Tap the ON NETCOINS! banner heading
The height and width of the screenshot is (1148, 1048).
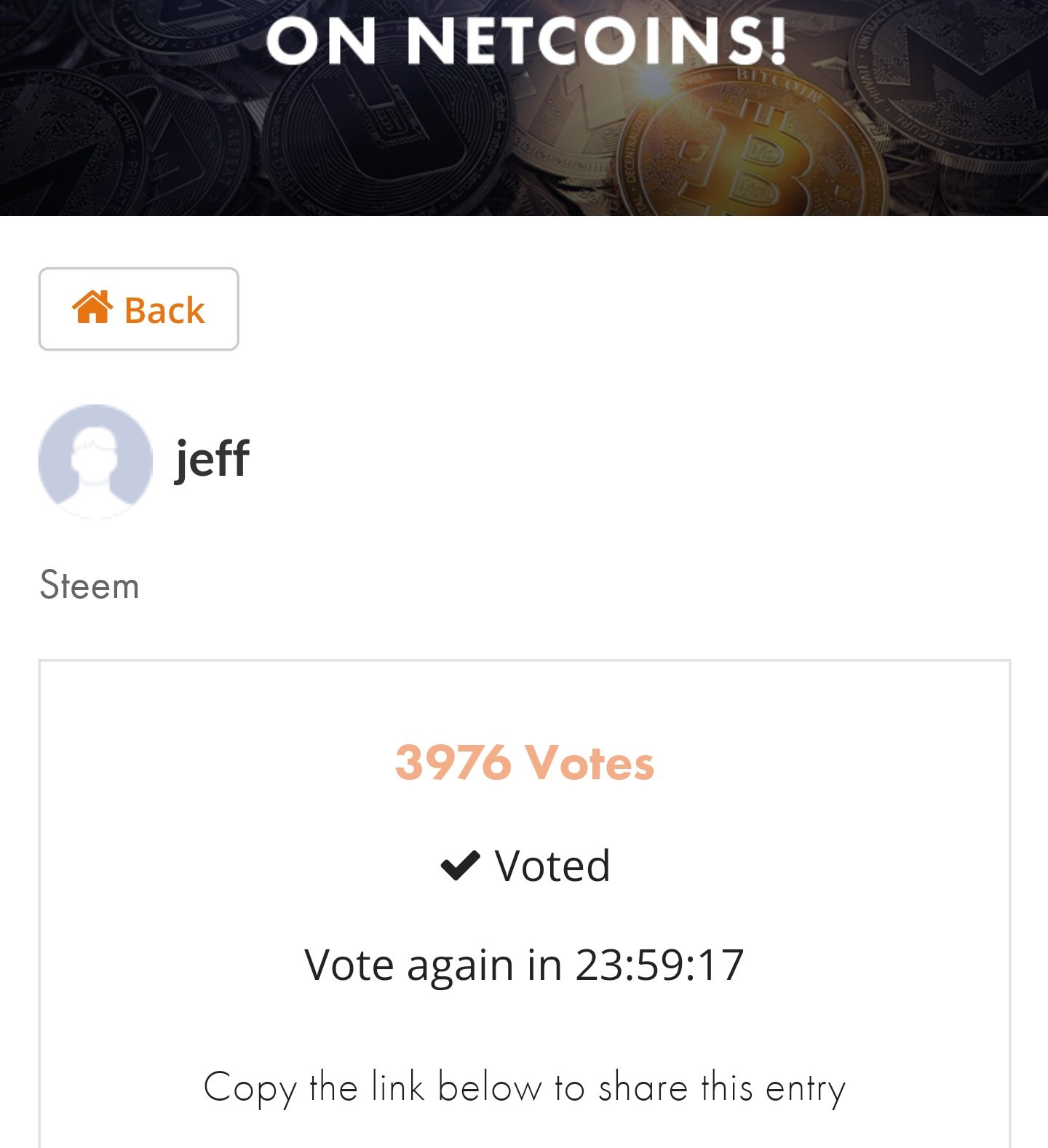pyautogui.click(x=525, y=41)
